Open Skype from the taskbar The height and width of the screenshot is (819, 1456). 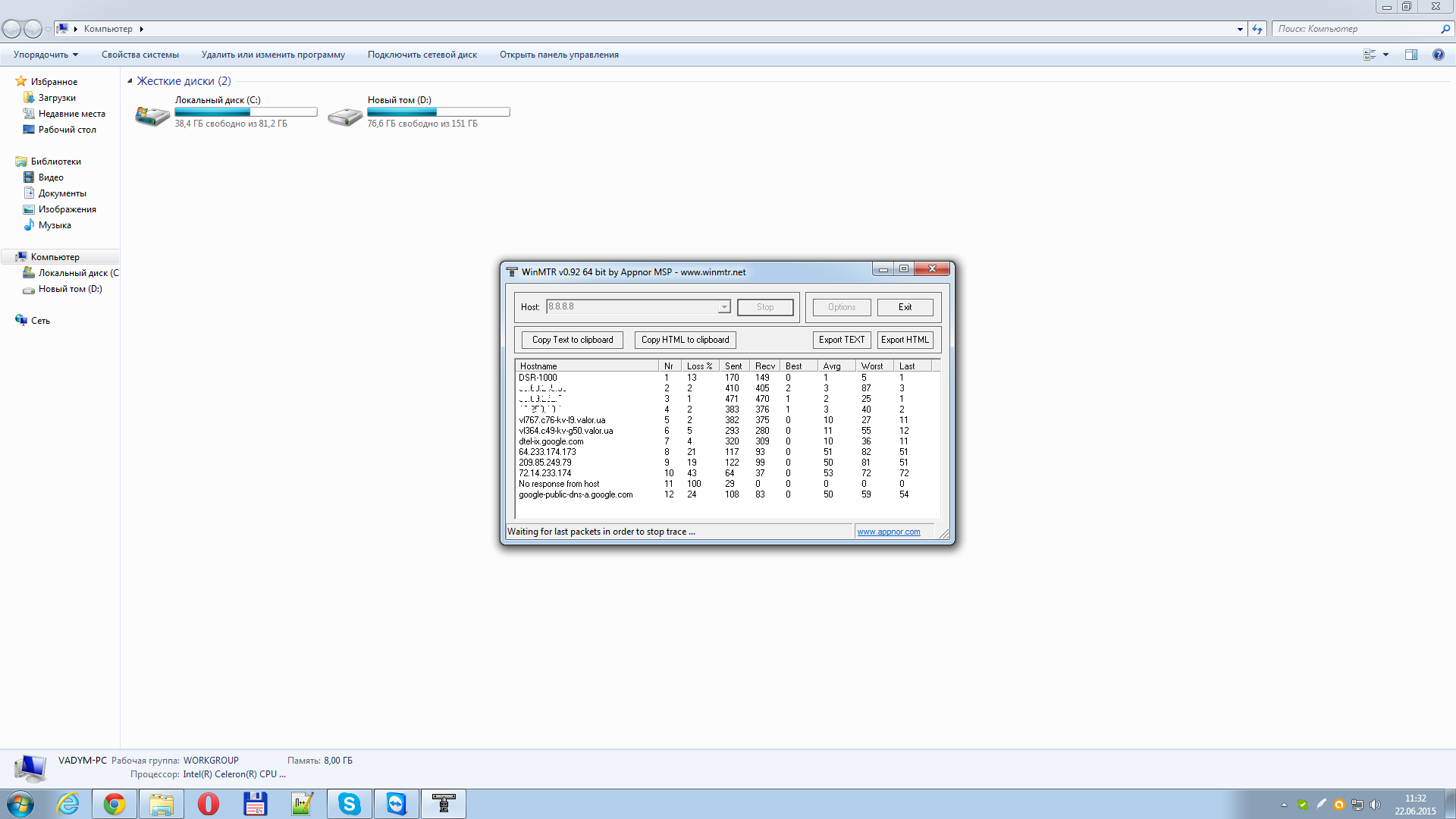click(x=349, y=804)
